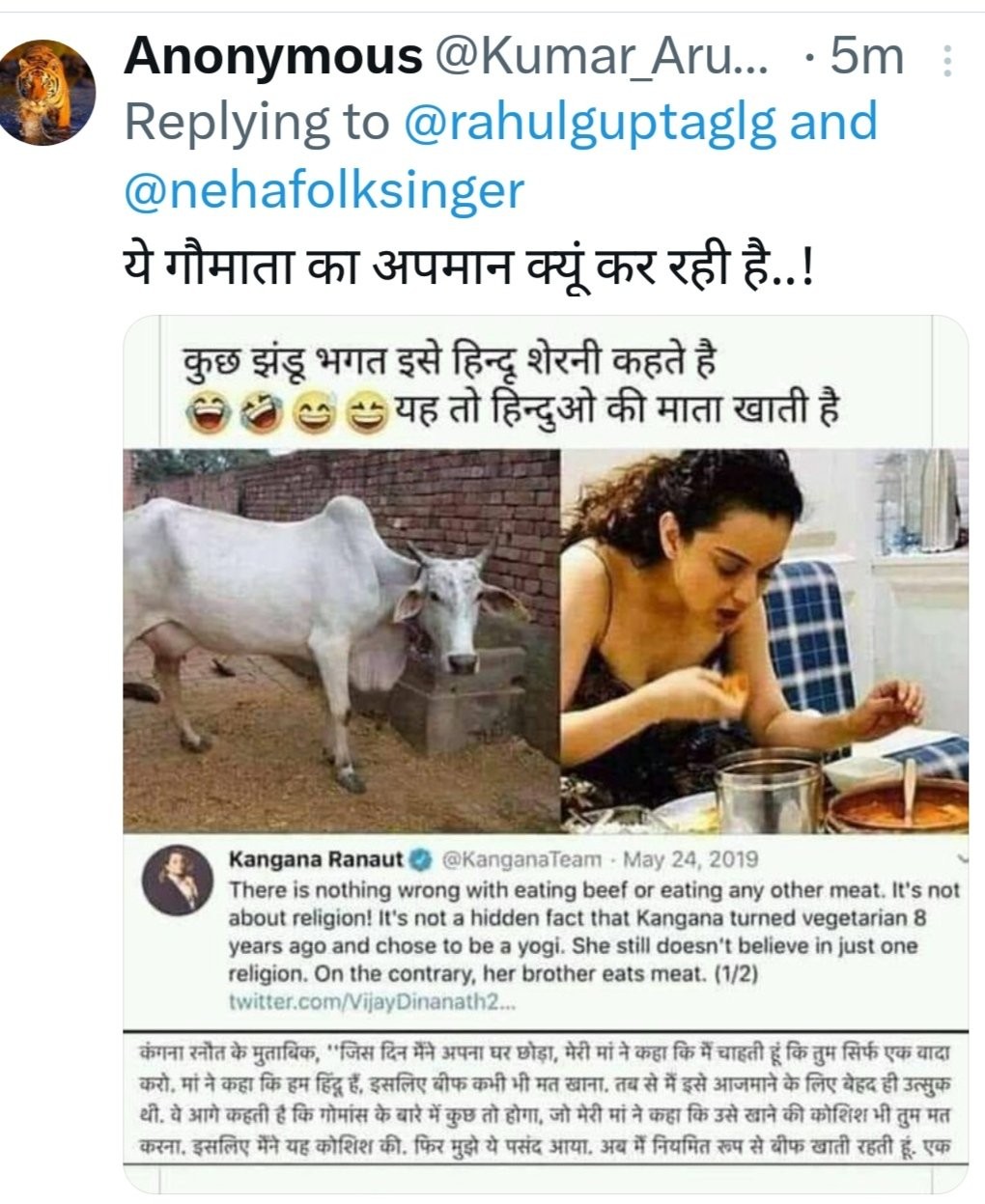Click the May 24, 2019 date

pyautogui.click(x=690, y=859)
